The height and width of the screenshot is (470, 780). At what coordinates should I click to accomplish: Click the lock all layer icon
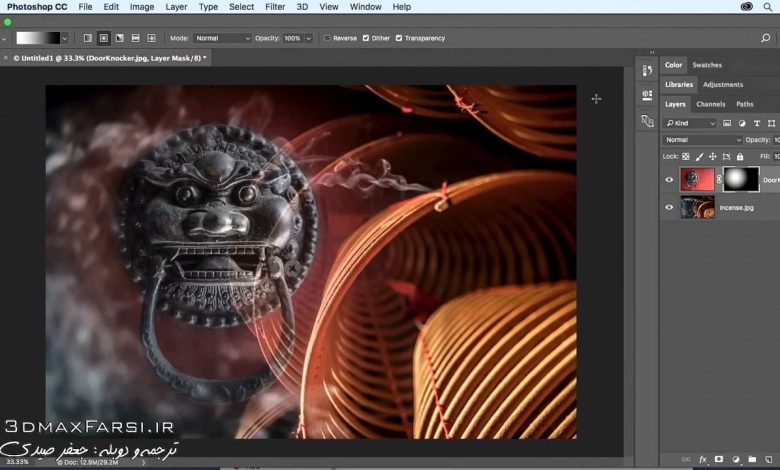[740, 157]
